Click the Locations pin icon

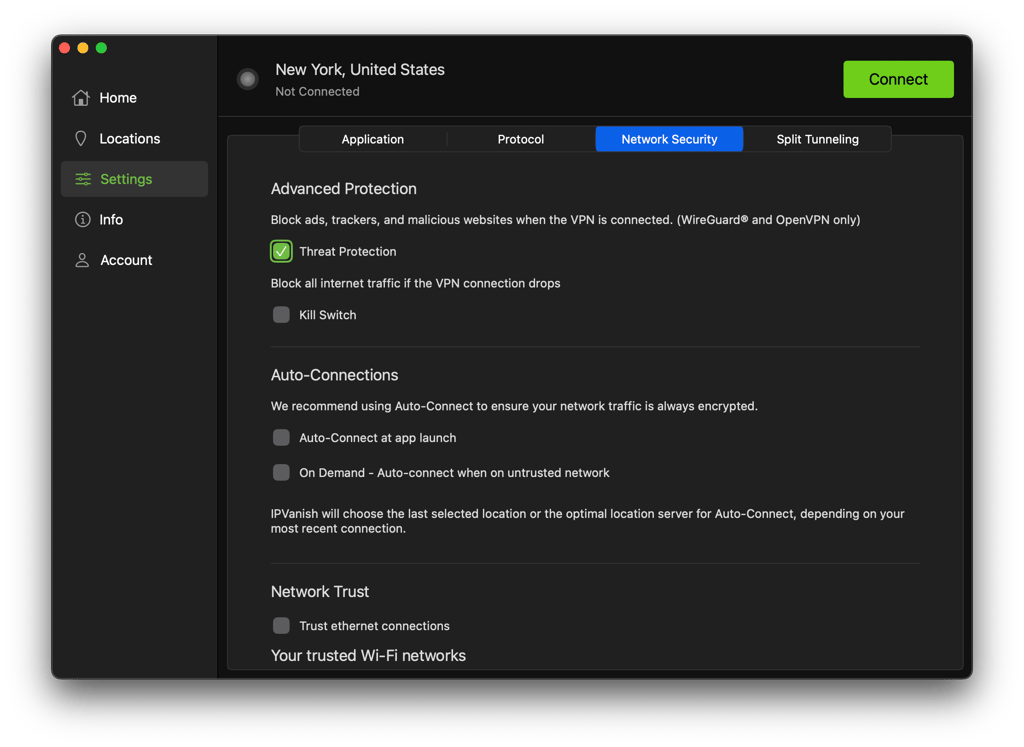click(x=81, y=138)
